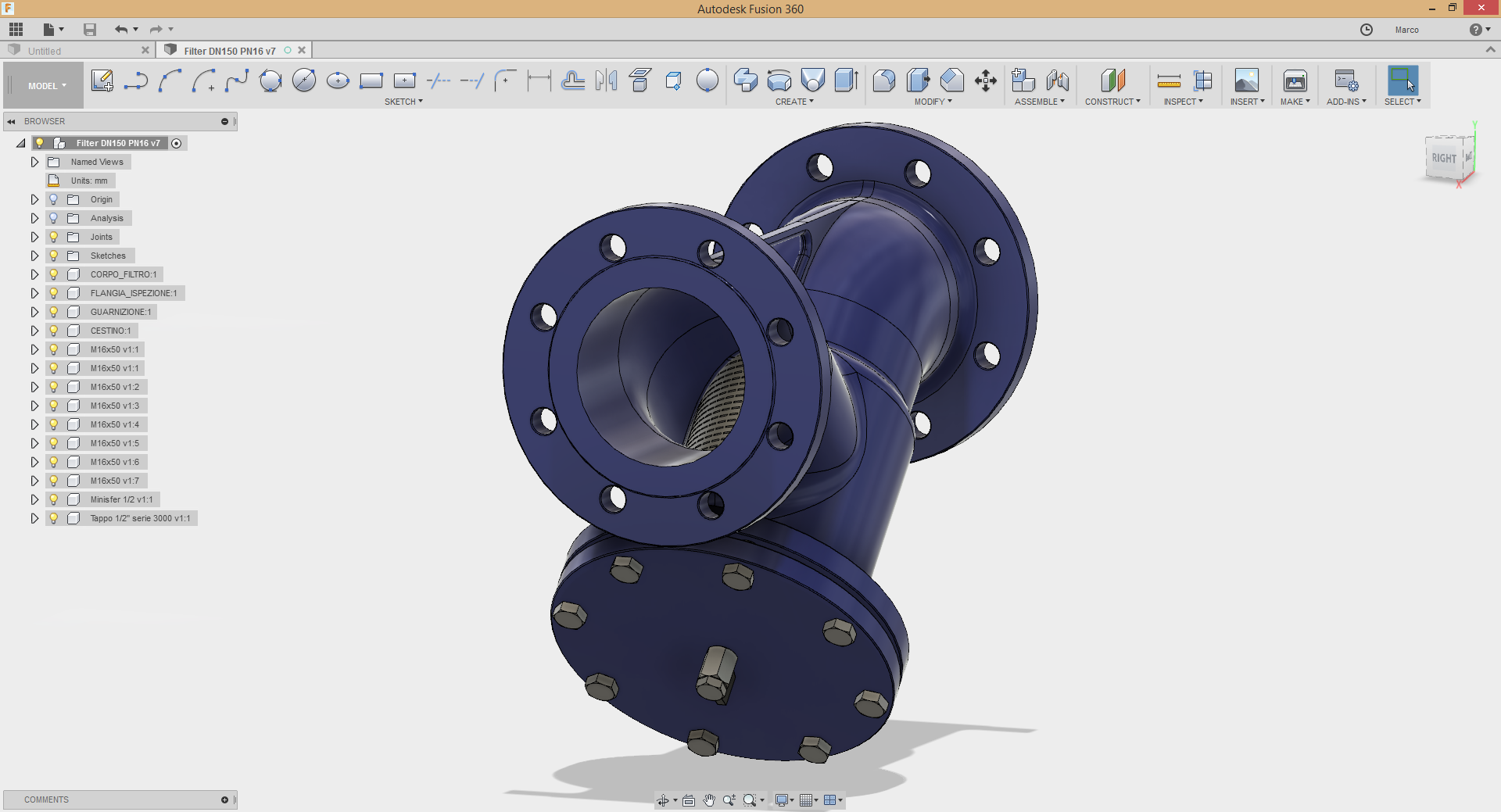Image resolution: width=1501 pixels, height=812 pixels.
Task: Open the Display Settings dropdown
Action: pyautogui.click(x=784, y=800)
